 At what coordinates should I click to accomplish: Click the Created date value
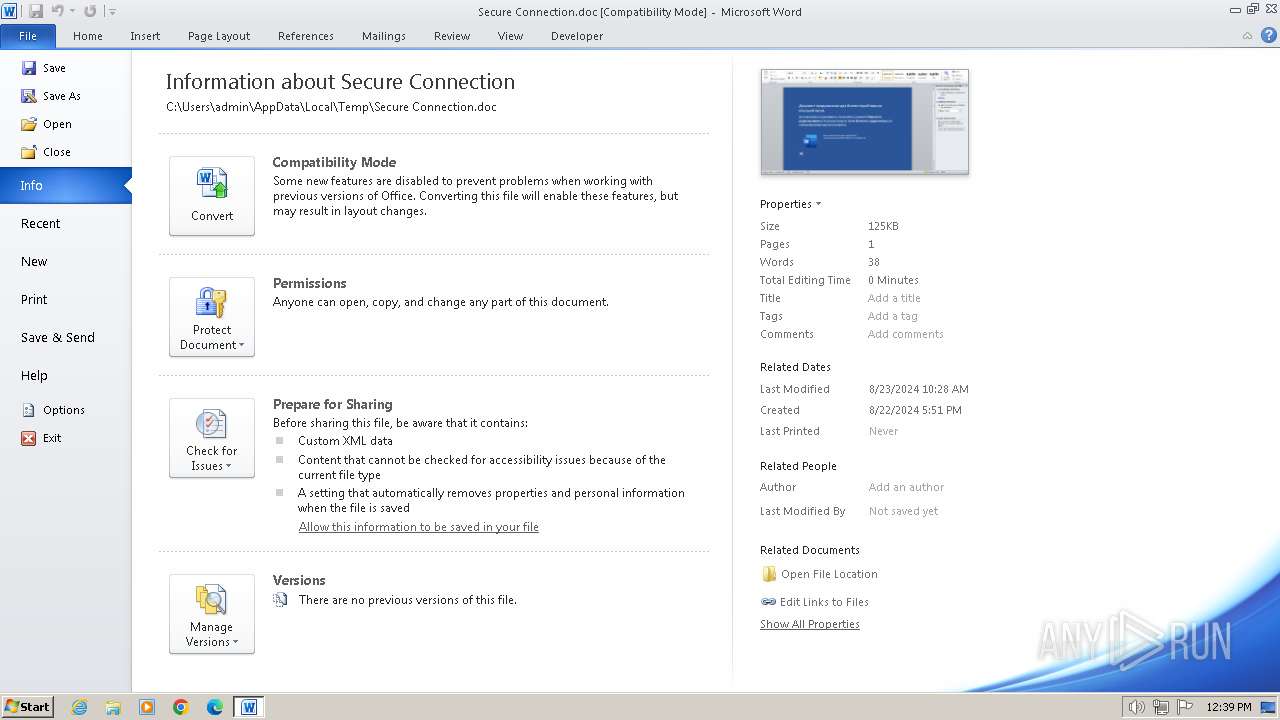click(x=915, y=410)
